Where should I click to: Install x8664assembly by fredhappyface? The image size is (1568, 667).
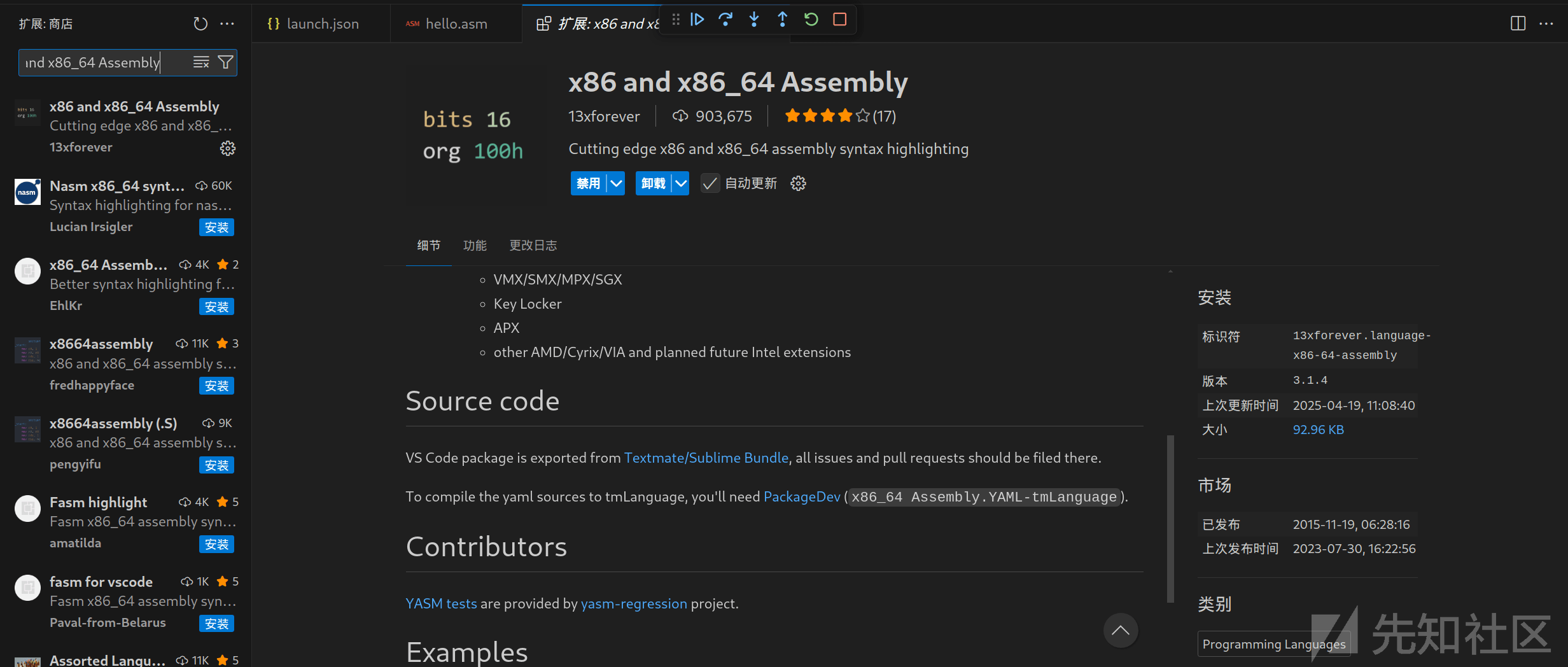216,386
